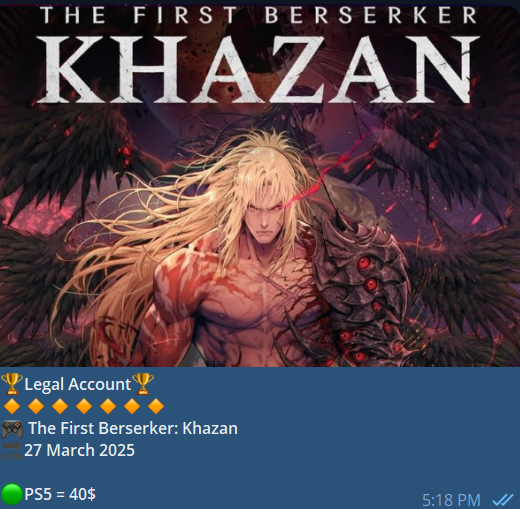Click the Legal Account text

[x=78, y=384]
